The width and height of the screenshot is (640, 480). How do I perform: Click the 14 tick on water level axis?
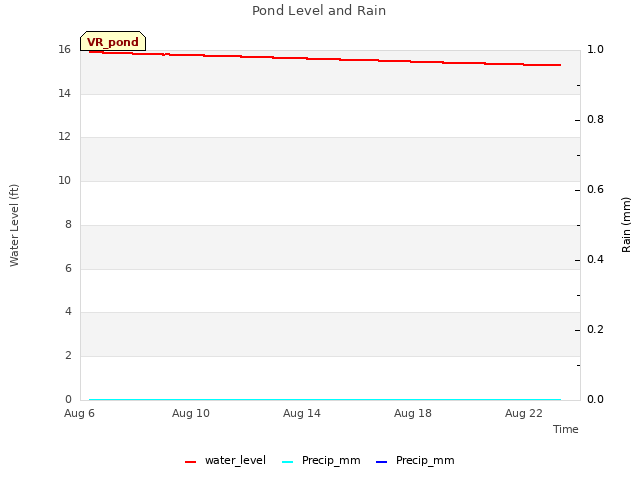64,93
